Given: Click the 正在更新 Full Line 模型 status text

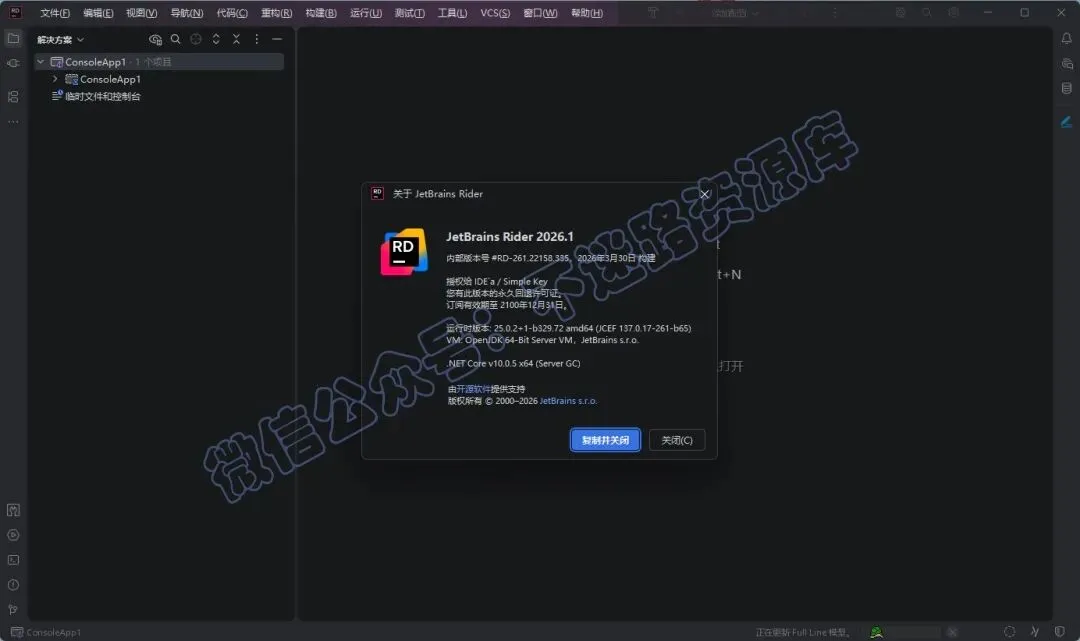Looking at the screenshot, I should pos(803,632).
